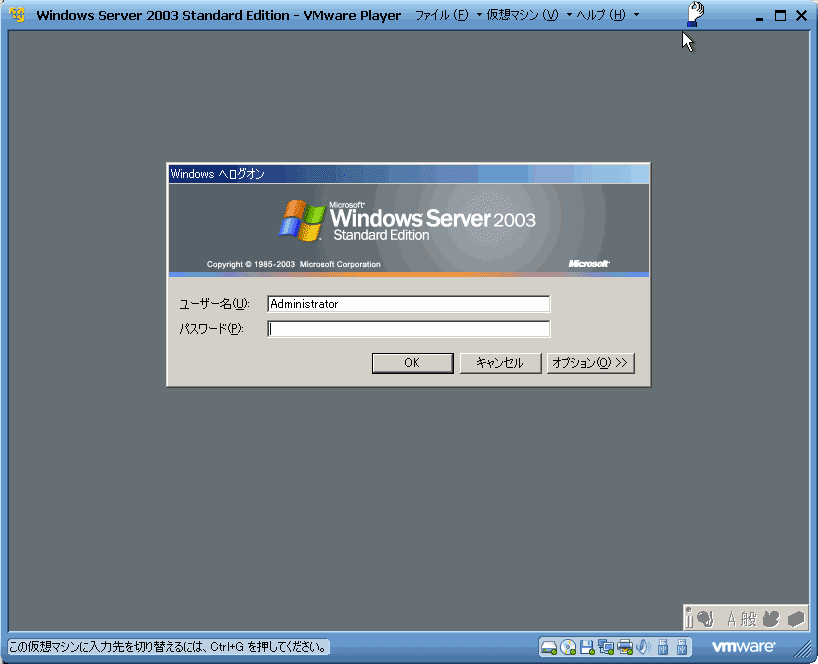This screenshot has width=818, height=664.
Task: Focus the パスワード input field
Action: (408, 329)
